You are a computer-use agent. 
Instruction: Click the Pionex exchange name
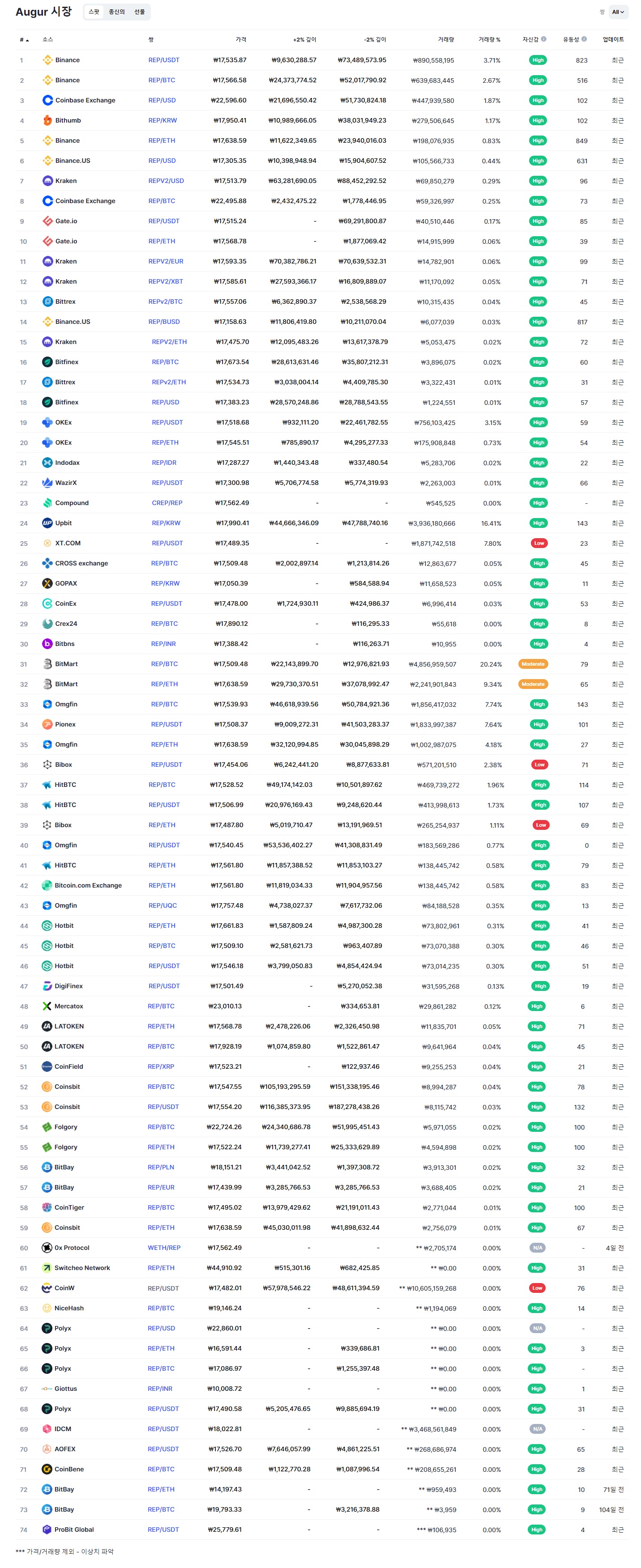(65, 724)
